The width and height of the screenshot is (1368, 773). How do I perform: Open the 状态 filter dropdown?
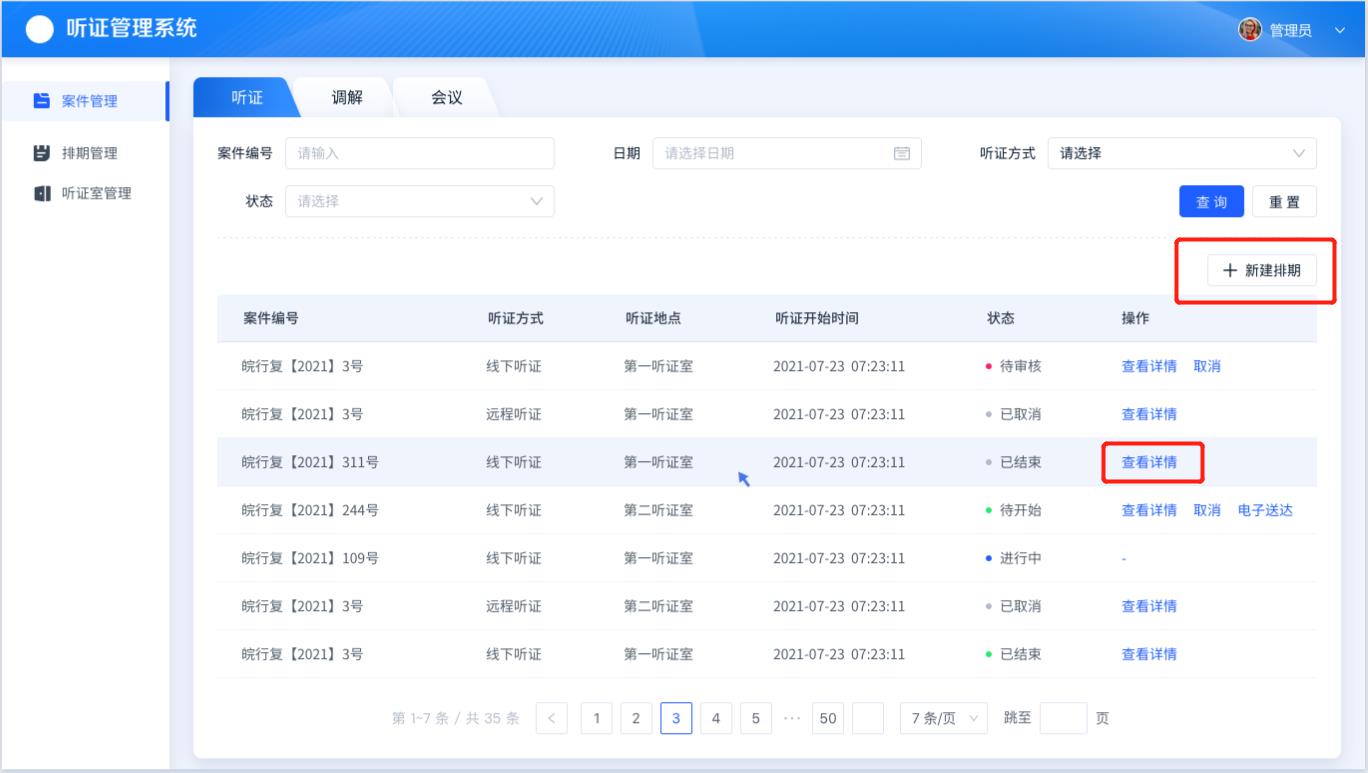click(x=420, y=201)
